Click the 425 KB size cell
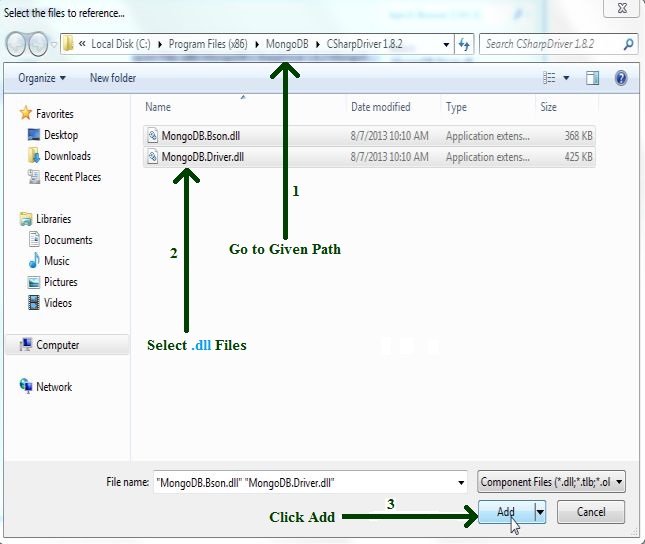The width and height of the screenshot is (645, 544). 578,157
